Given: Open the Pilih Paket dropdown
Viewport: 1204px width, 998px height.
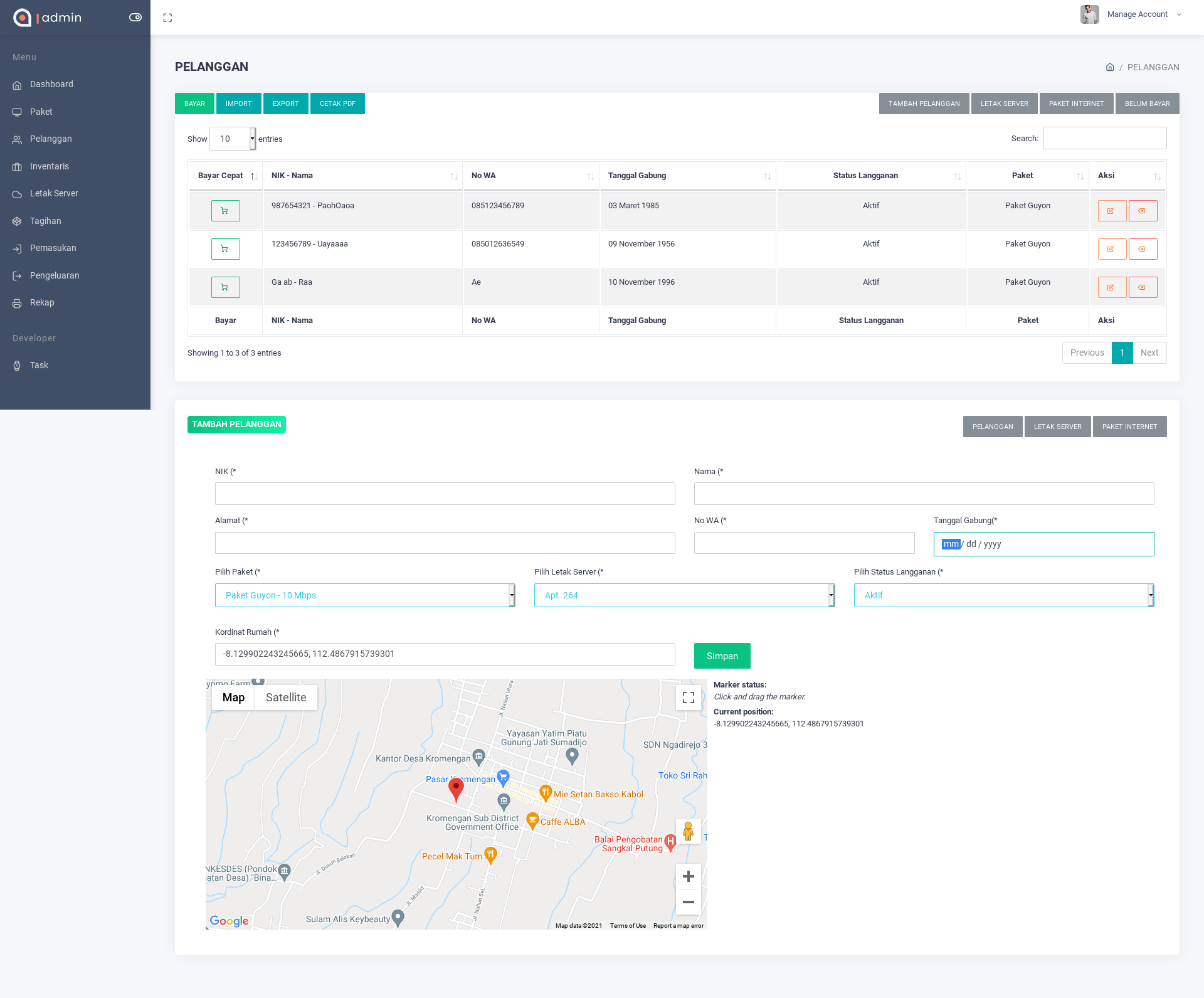Looking at the screenshot, I should 365,595.
